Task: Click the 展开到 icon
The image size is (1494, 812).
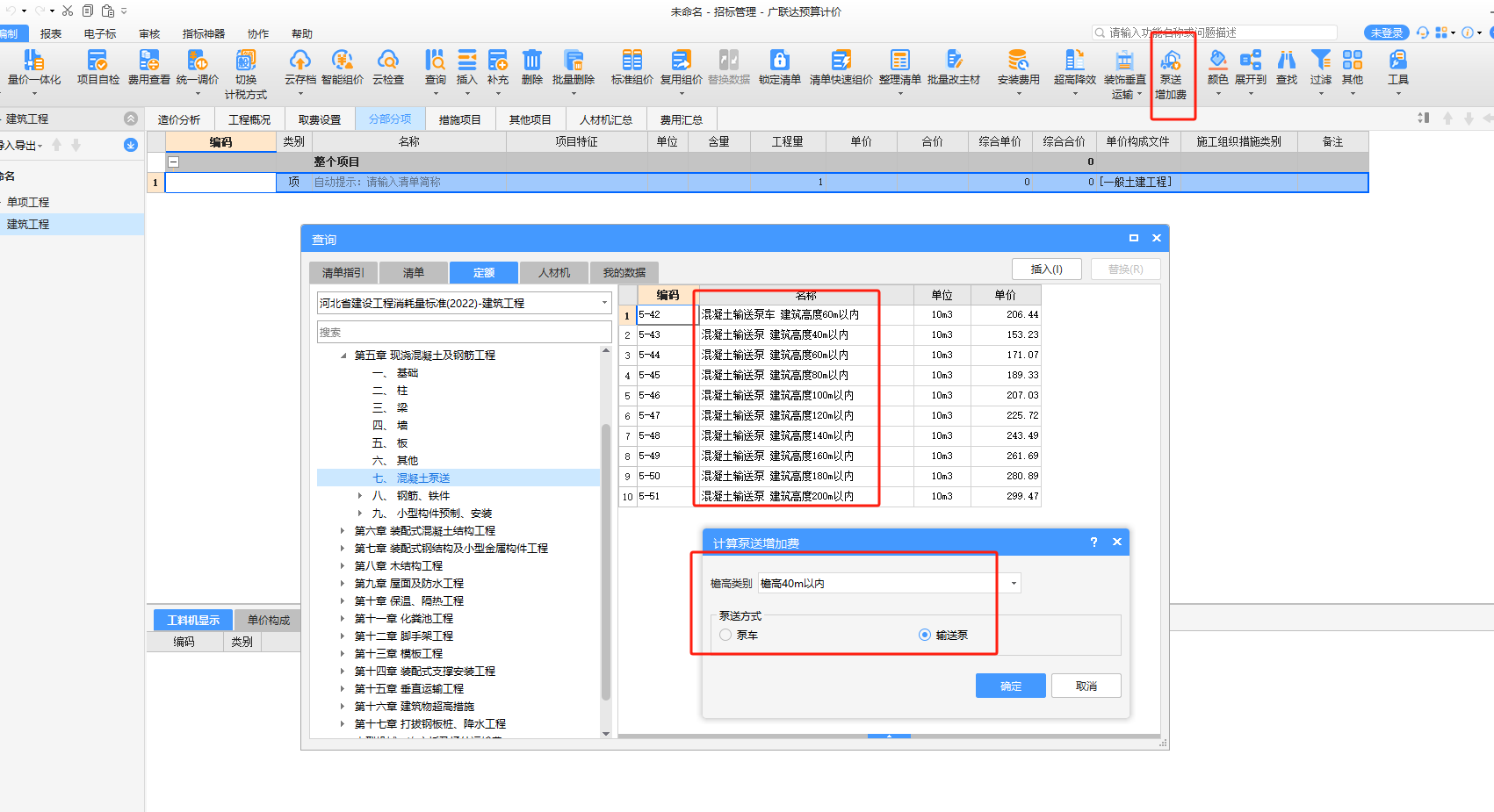Action: coord(1251,68)
